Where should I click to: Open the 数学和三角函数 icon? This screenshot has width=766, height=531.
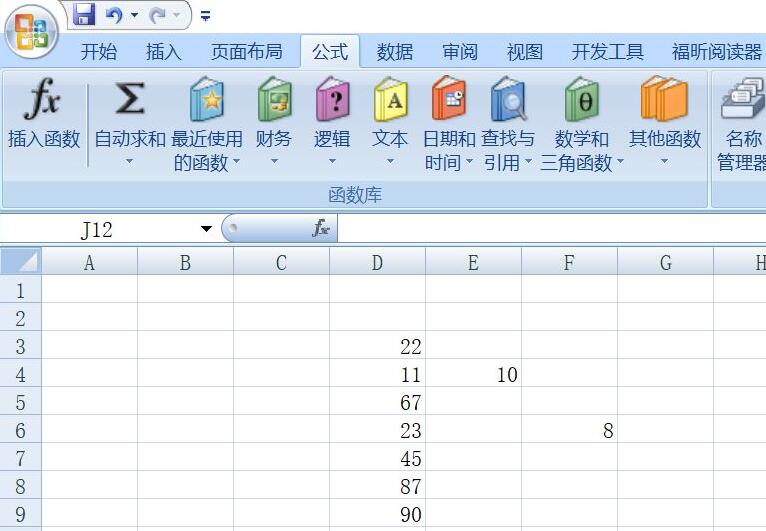(581, 99)
